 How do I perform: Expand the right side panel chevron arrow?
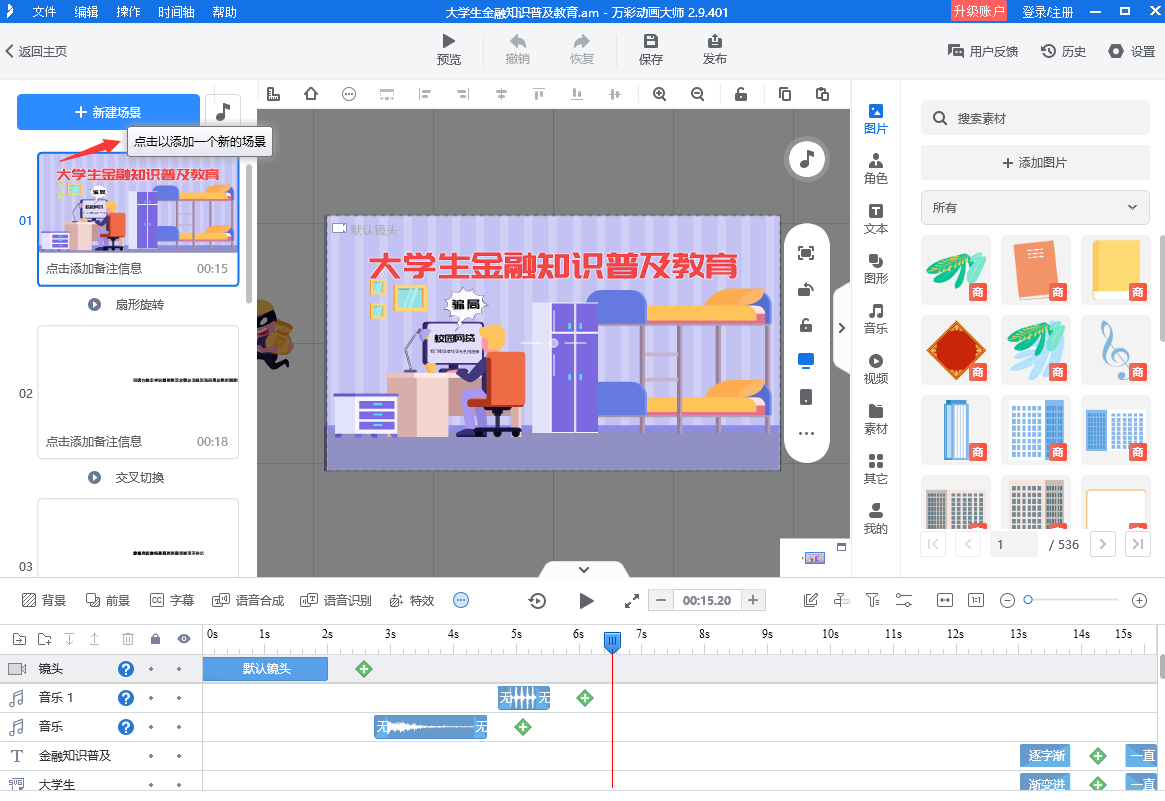(843, 327)
